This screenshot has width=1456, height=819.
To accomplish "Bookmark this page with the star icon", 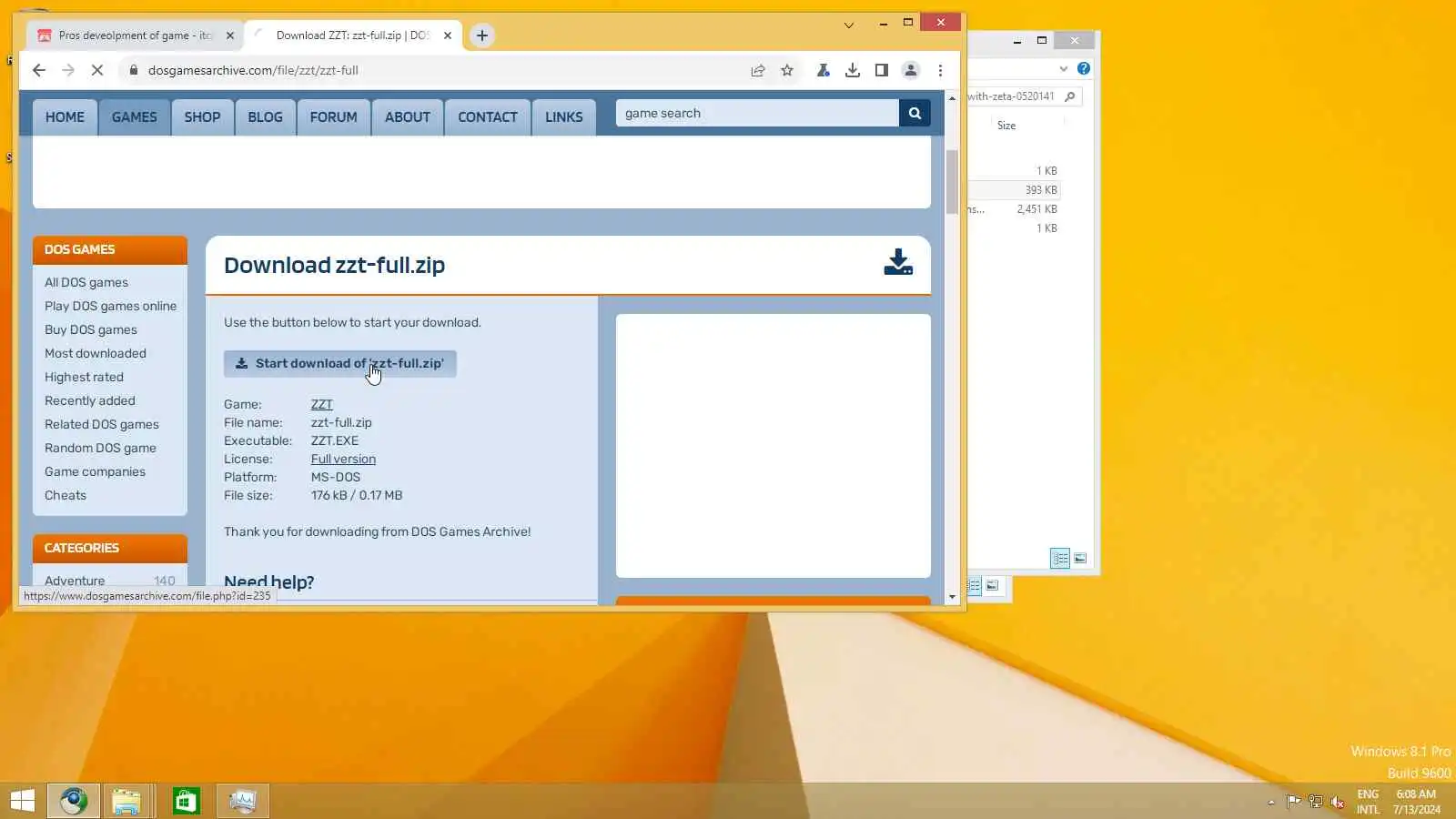I will coord(787,70).
